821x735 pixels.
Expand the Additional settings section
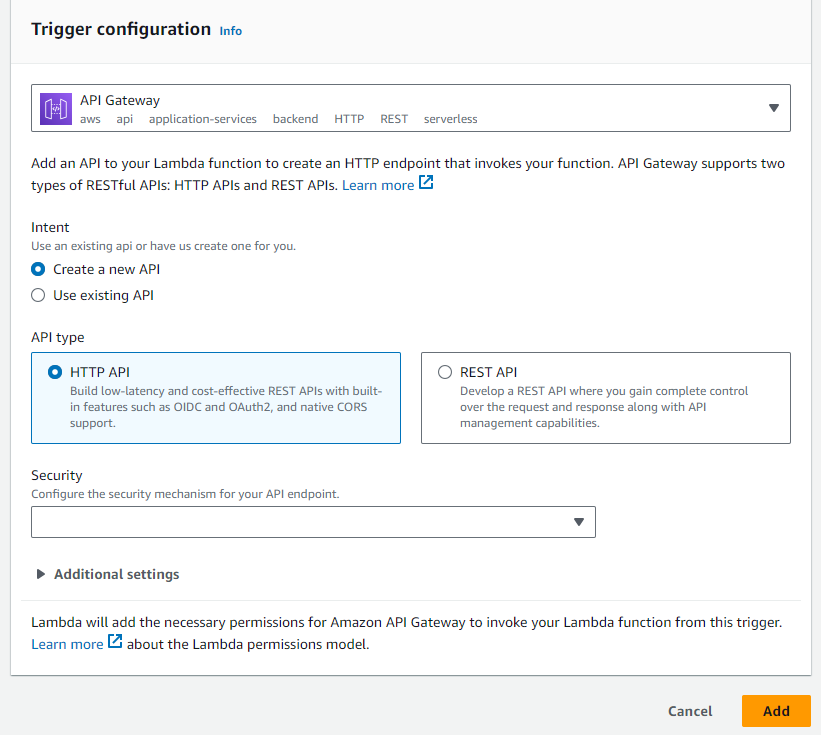pyautogui.click(x=116, y=574)
